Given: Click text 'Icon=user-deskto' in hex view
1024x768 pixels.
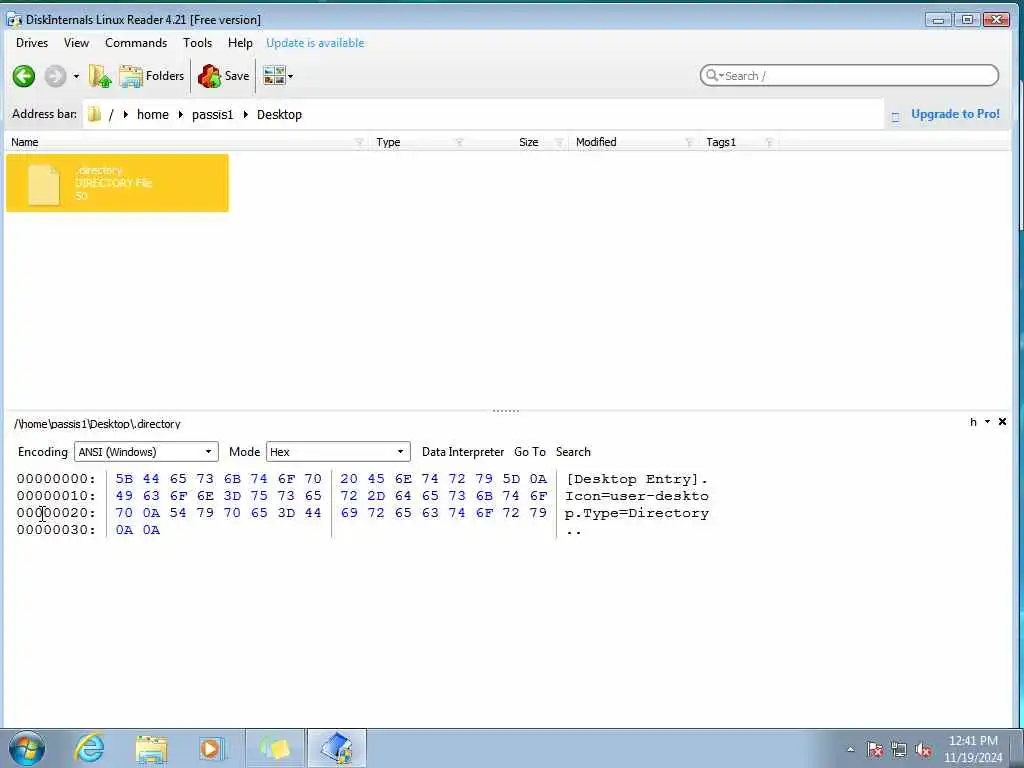Looking at the screenshot, I should coord(637,496).
